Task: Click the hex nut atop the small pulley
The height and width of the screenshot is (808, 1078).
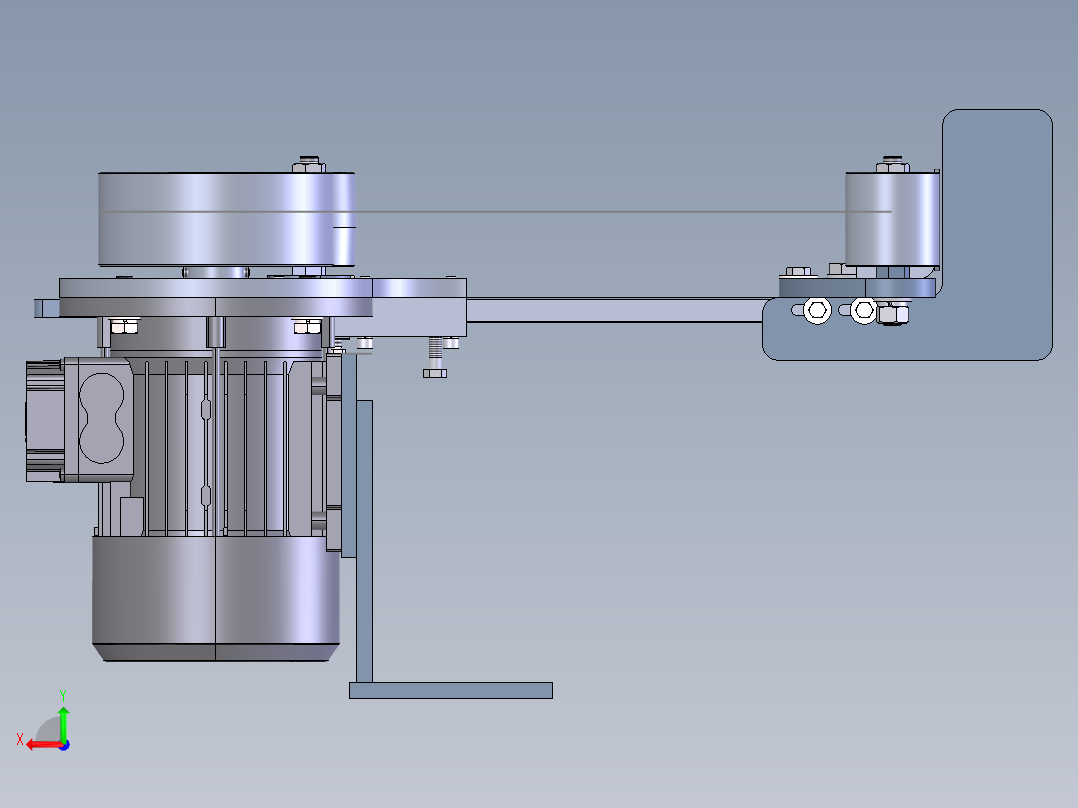Action: pyautogui.click(x=892, y=165)
